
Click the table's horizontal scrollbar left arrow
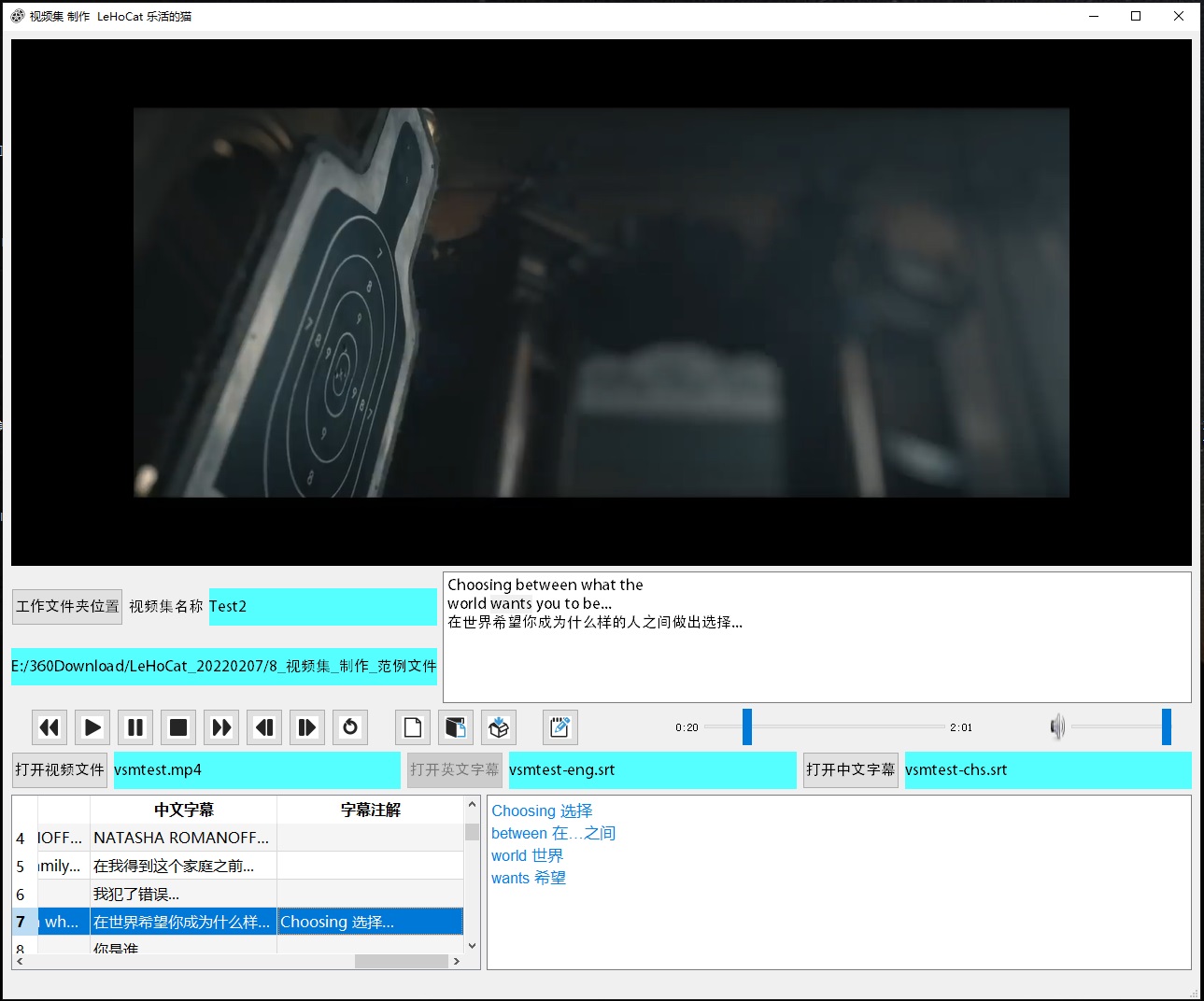20,961
